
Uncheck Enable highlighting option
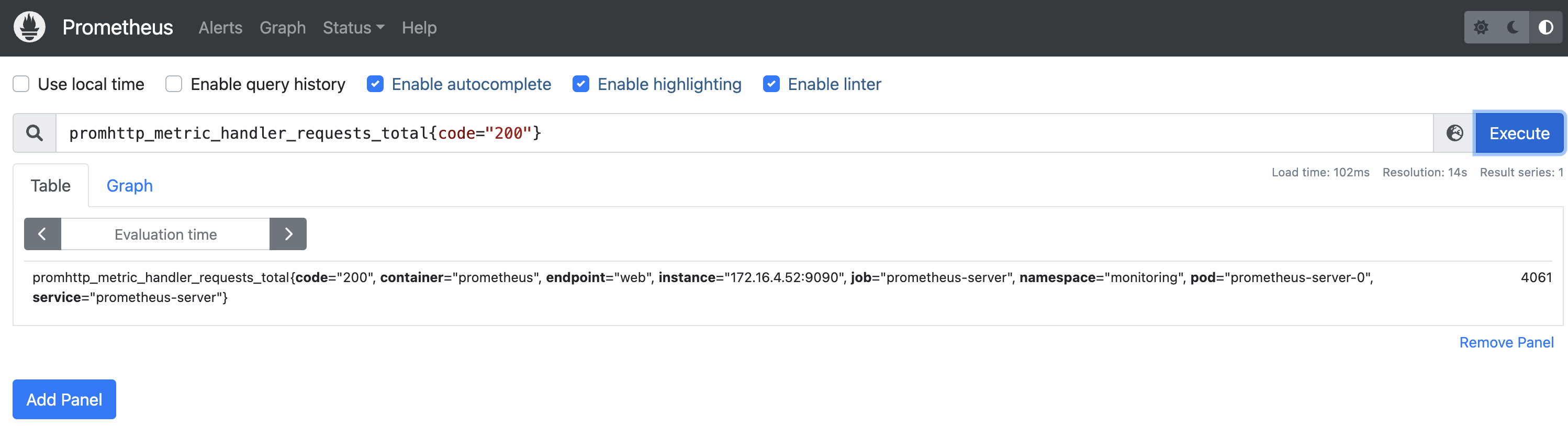point(581,84)
